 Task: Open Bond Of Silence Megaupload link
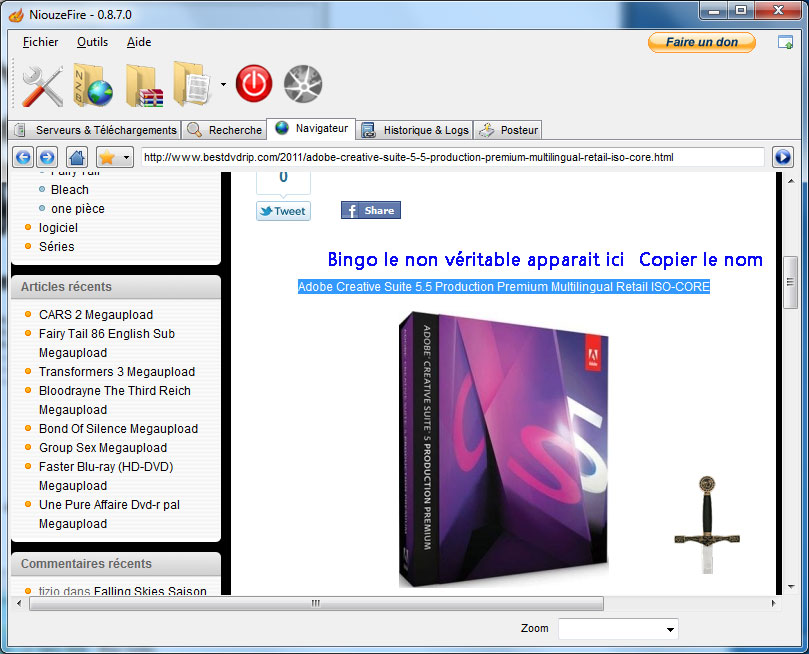tap(119, 429)
